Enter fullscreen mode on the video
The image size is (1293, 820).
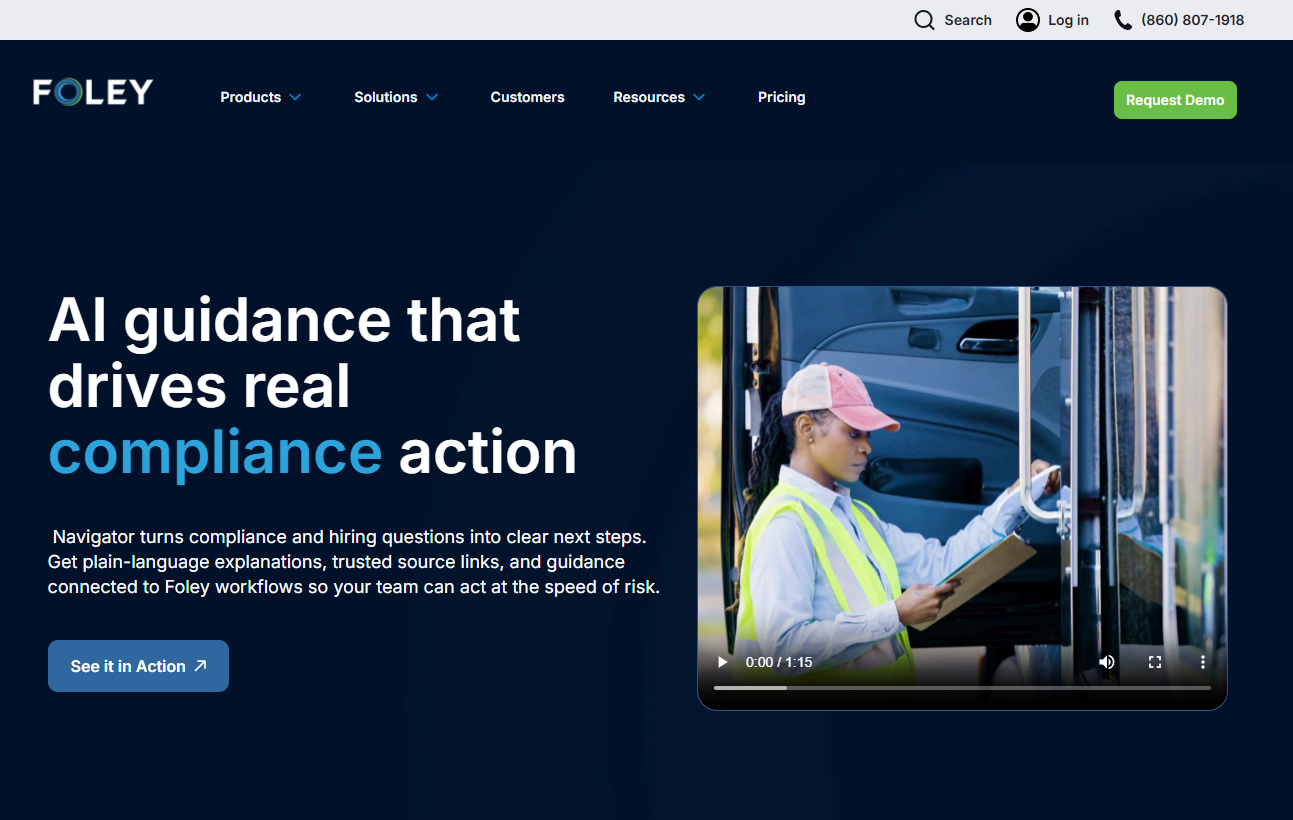point(1155,662)
